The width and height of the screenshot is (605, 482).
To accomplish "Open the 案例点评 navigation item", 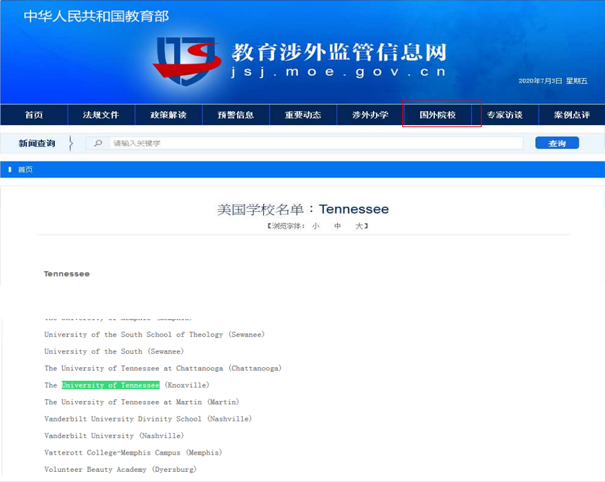I will [571, 115].
